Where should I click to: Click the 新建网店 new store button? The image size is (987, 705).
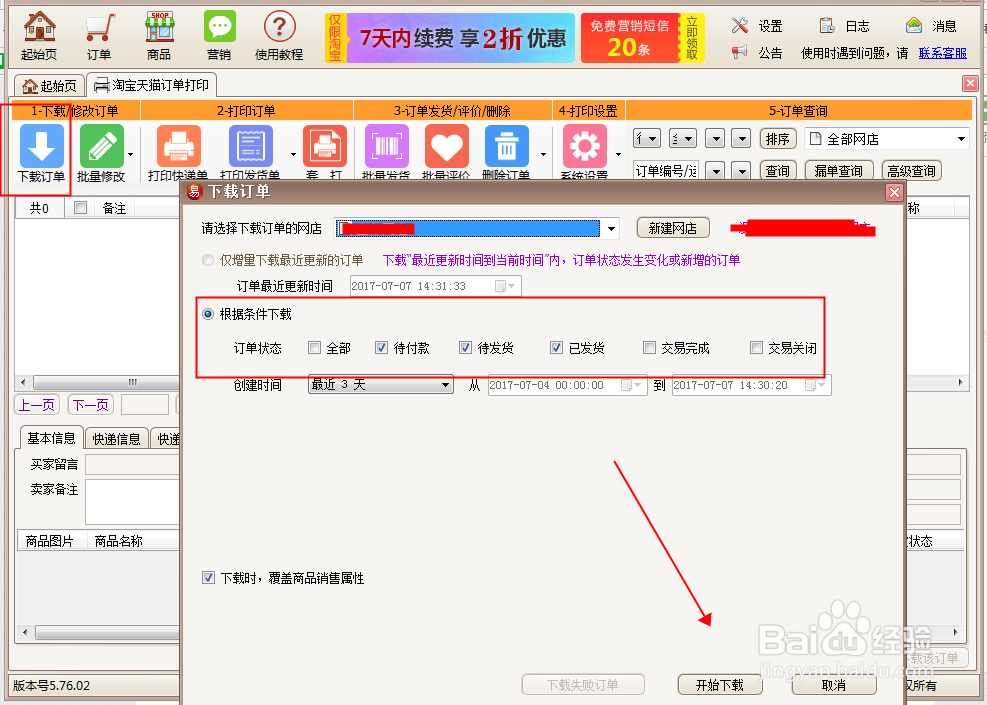point(672,227)
